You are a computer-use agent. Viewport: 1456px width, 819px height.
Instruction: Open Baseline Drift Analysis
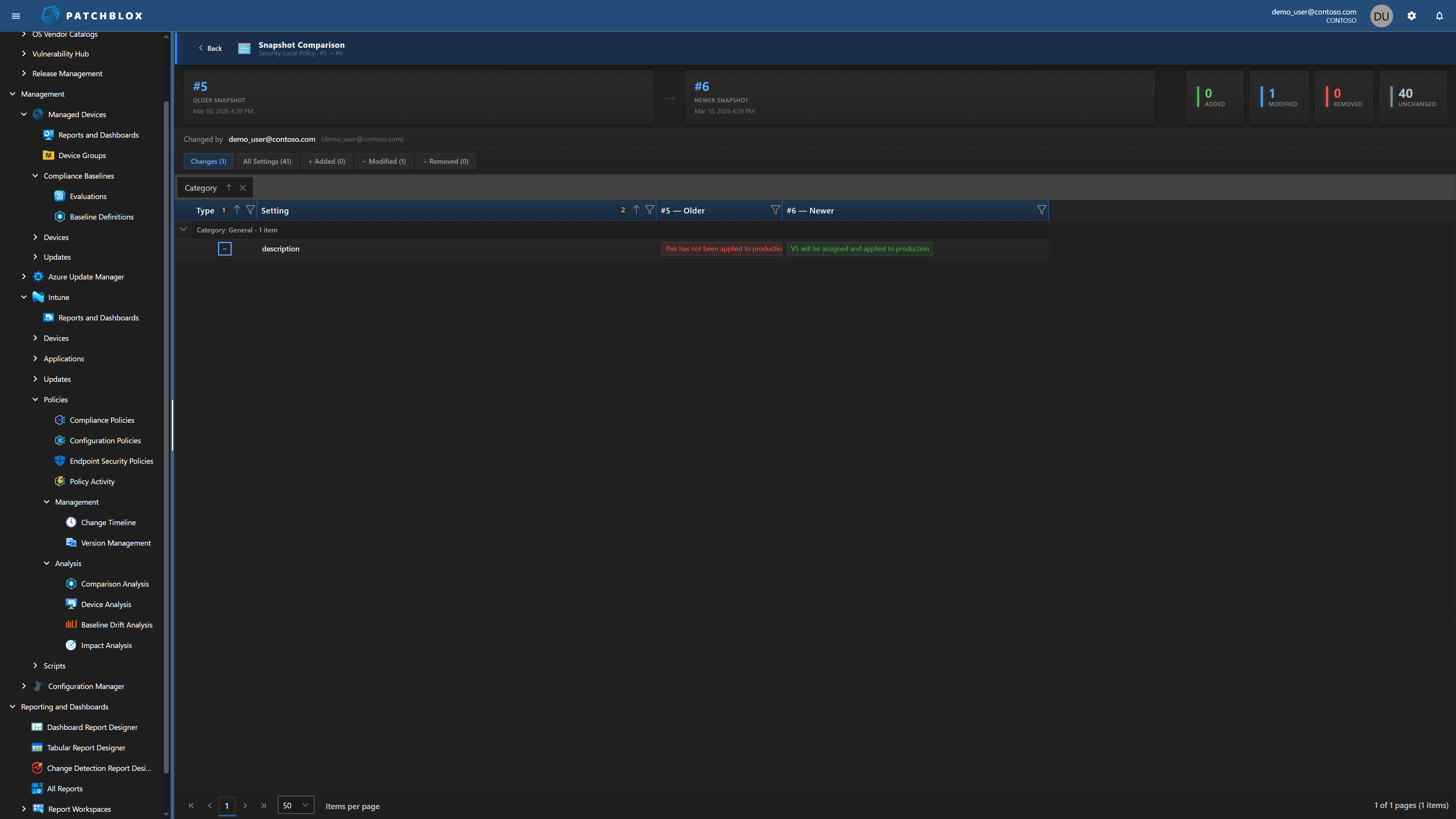(117, 624)
